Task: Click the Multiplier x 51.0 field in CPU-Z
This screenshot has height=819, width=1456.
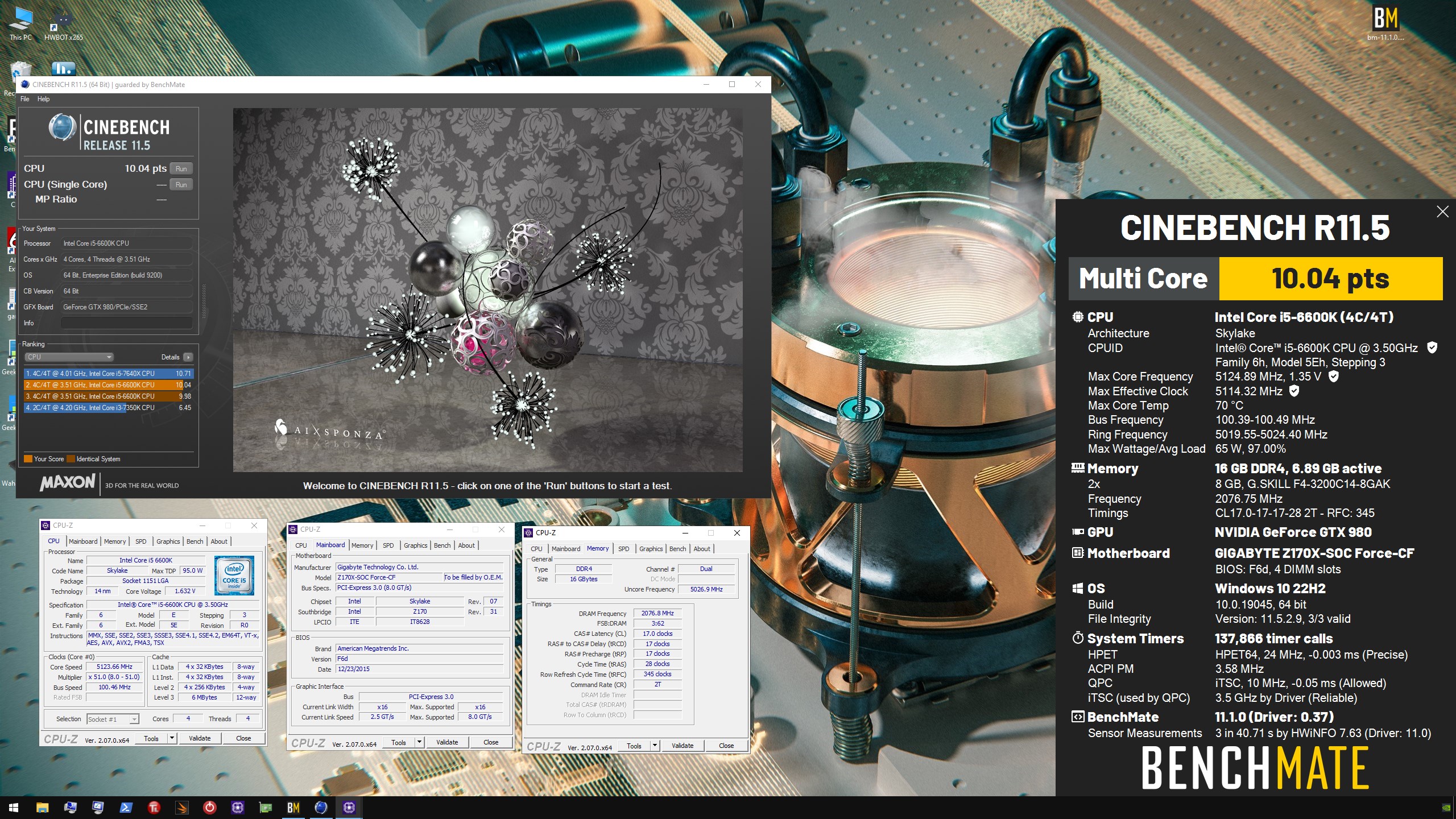Action: tap(114, 677)
